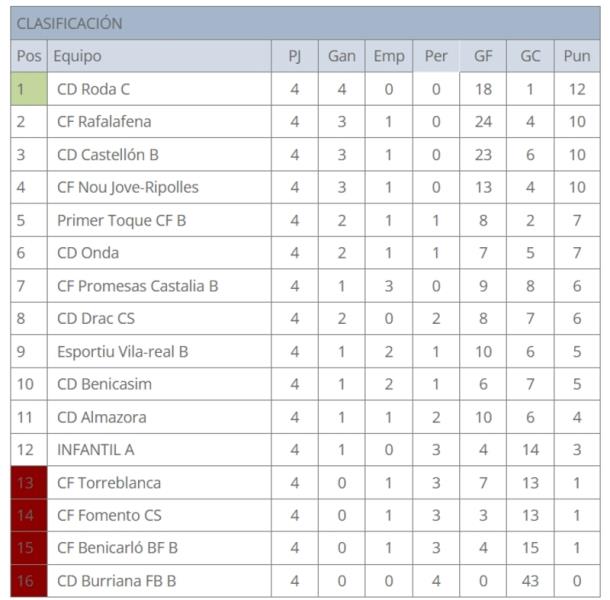Click the PJ column header

click(x=295, y=56)
